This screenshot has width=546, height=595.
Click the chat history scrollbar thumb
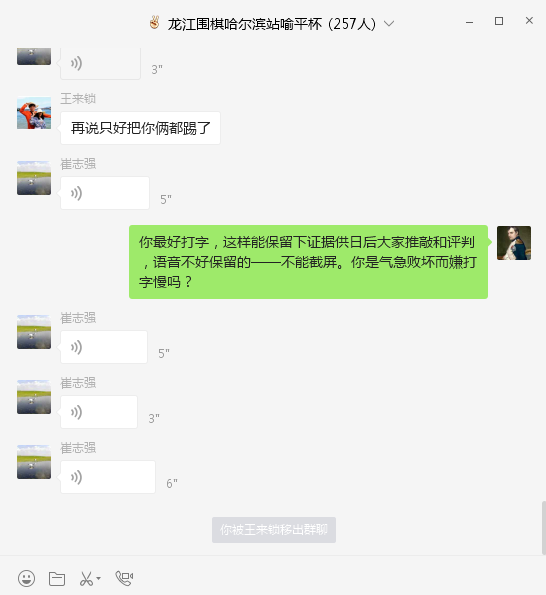543,528
